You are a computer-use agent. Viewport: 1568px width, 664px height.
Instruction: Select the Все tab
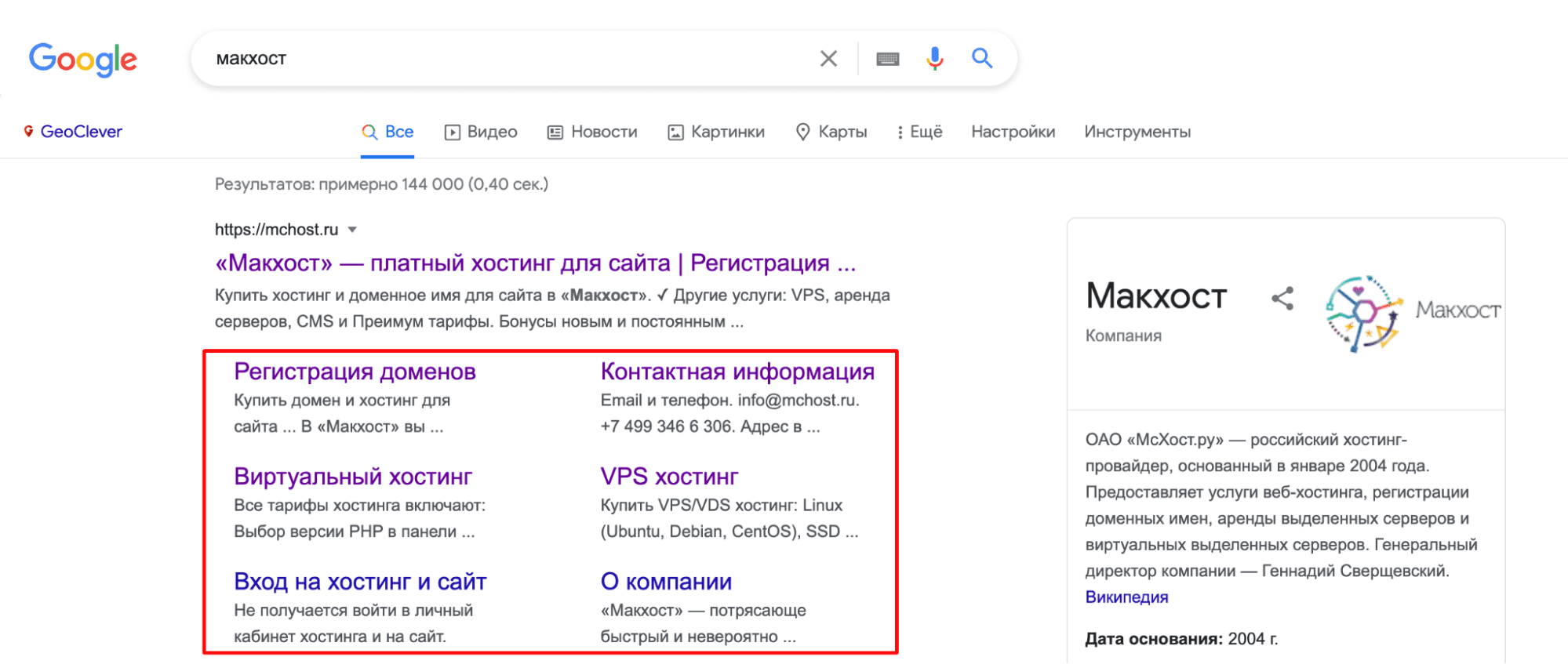coord(387,132)
